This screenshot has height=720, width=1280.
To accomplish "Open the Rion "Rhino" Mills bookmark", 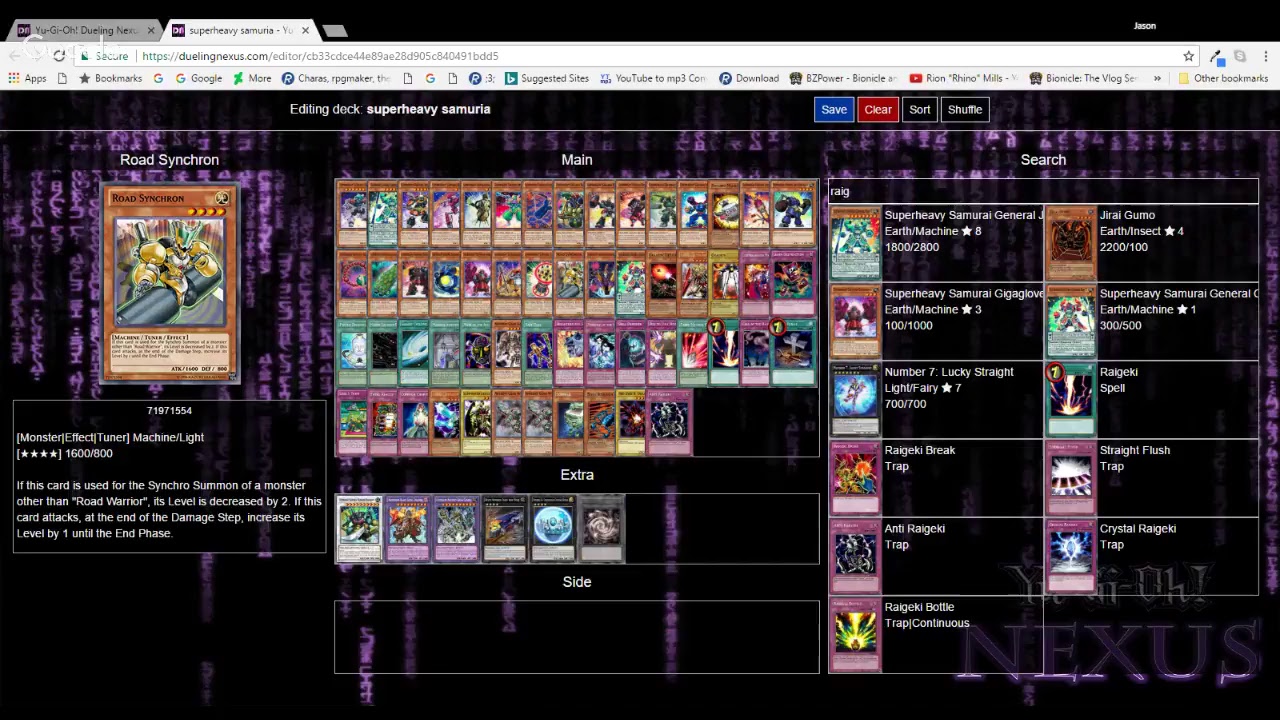I will (x=963, y=78).
